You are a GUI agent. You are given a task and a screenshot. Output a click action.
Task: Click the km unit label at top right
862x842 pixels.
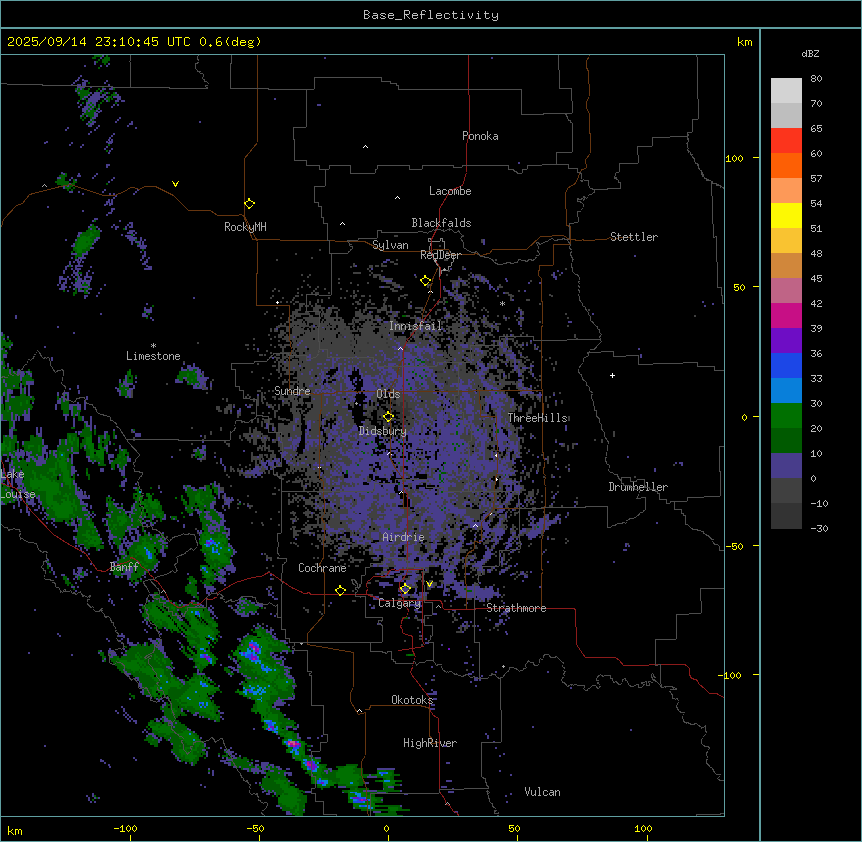(744, 42)
